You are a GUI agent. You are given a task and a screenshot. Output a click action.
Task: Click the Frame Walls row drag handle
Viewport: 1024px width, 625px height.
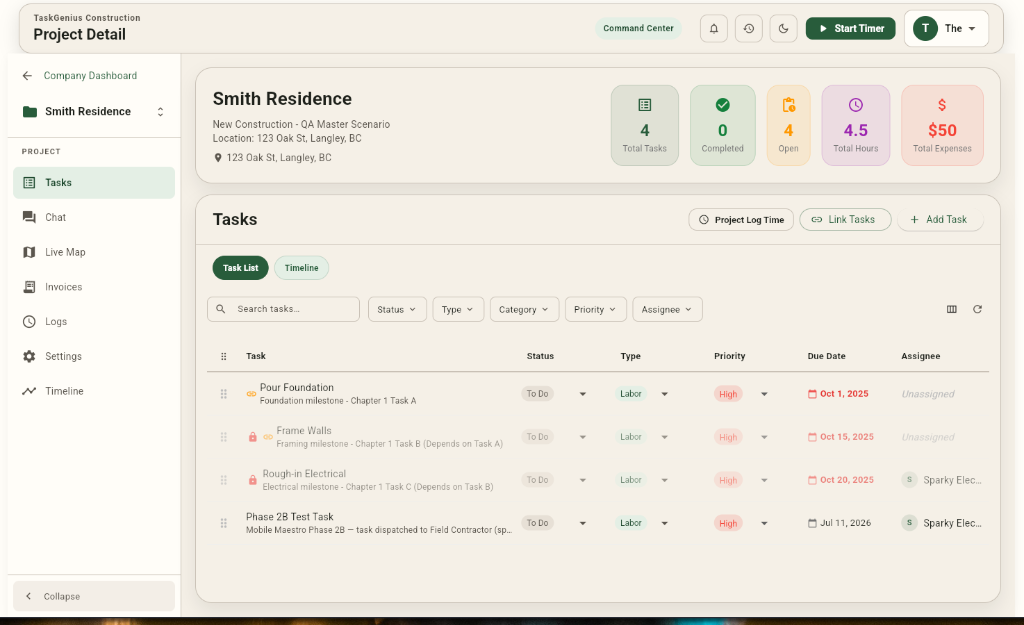click(223, 437)
